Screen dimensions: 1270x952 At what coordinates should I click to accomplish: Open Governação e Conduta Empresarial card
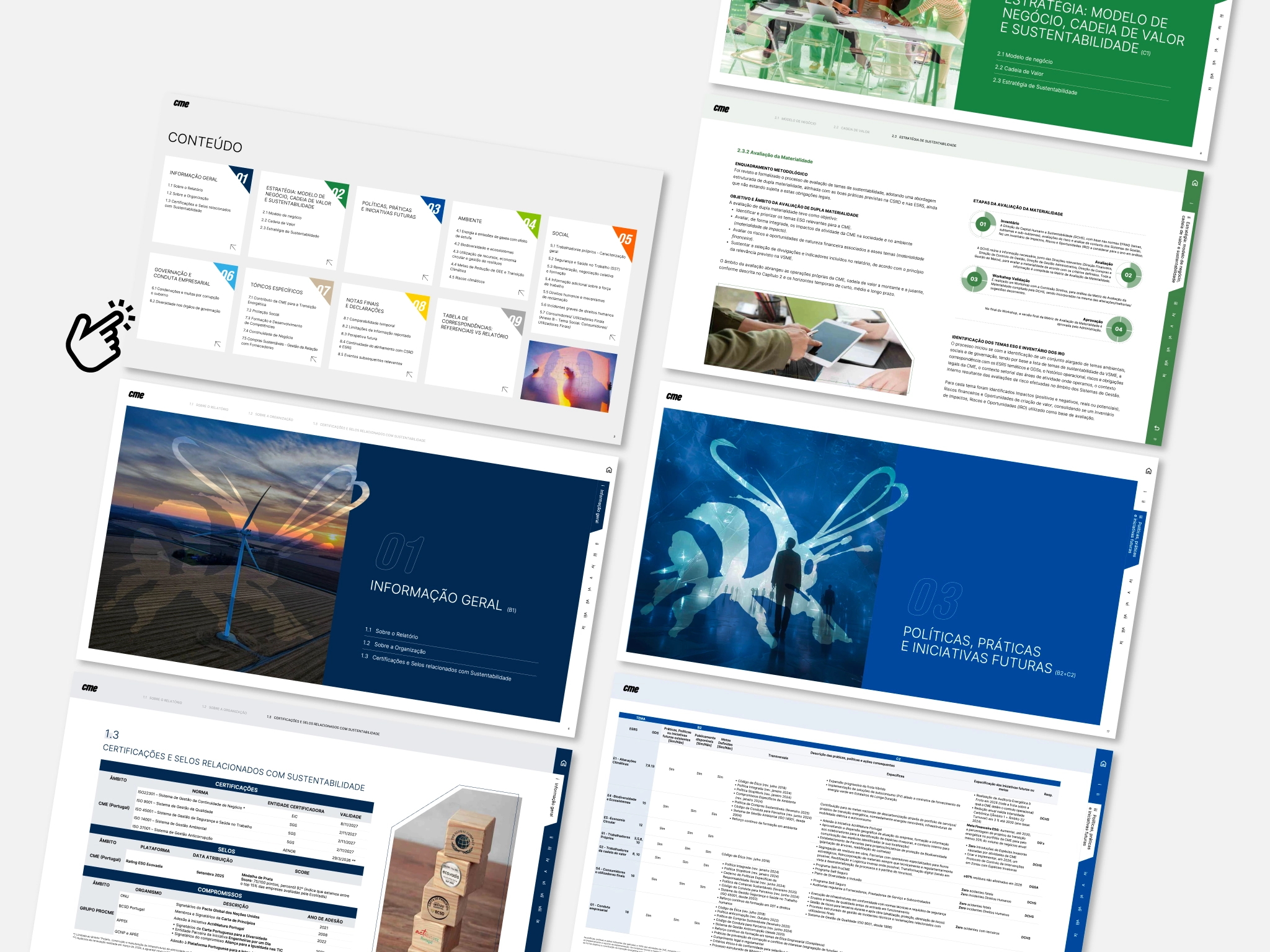point(187,302)
